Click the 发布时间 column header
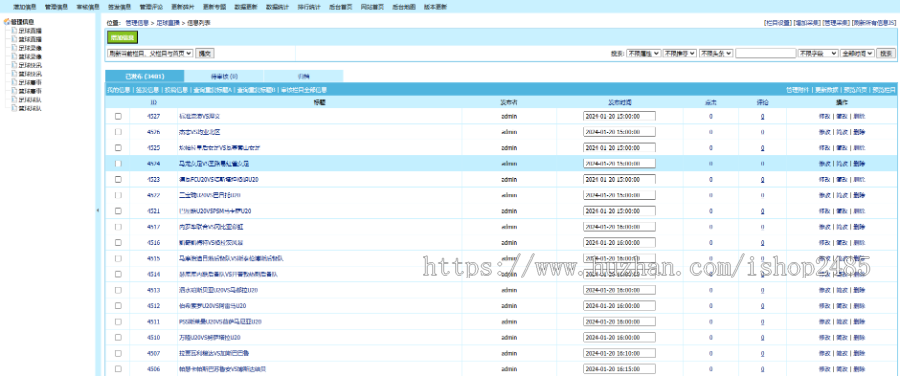 pos(620,102)
